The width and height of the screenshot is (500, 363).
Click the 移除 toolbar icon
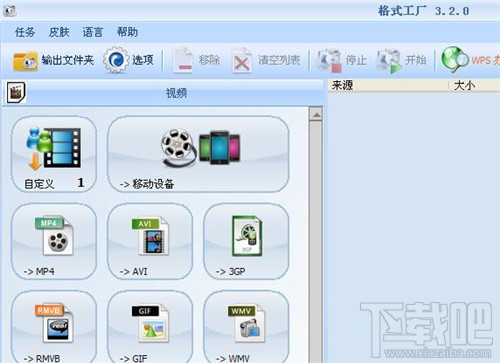[183, 61]
